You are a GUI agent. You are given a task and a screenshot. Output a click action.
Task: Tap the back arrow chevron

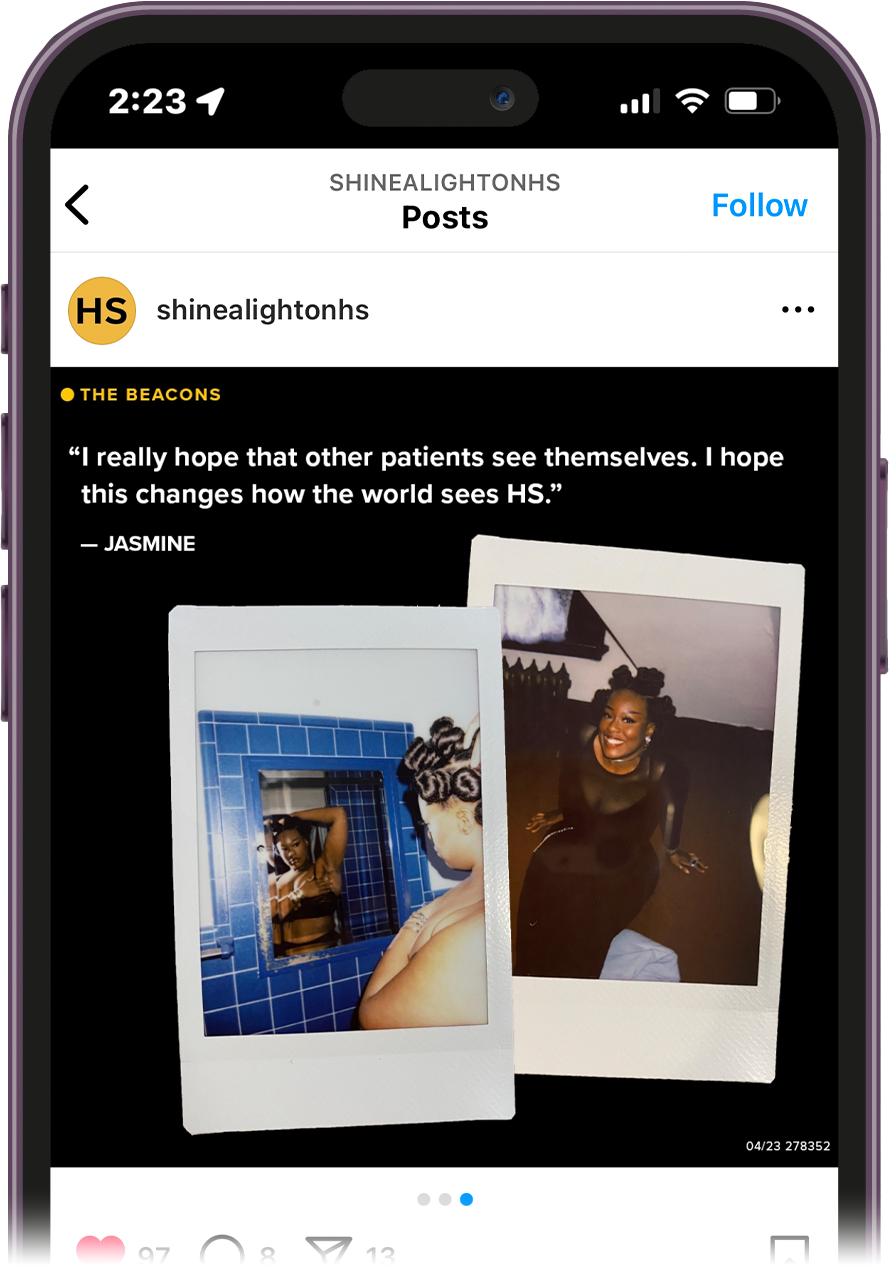pyautogui.click(x=77, y=205)
